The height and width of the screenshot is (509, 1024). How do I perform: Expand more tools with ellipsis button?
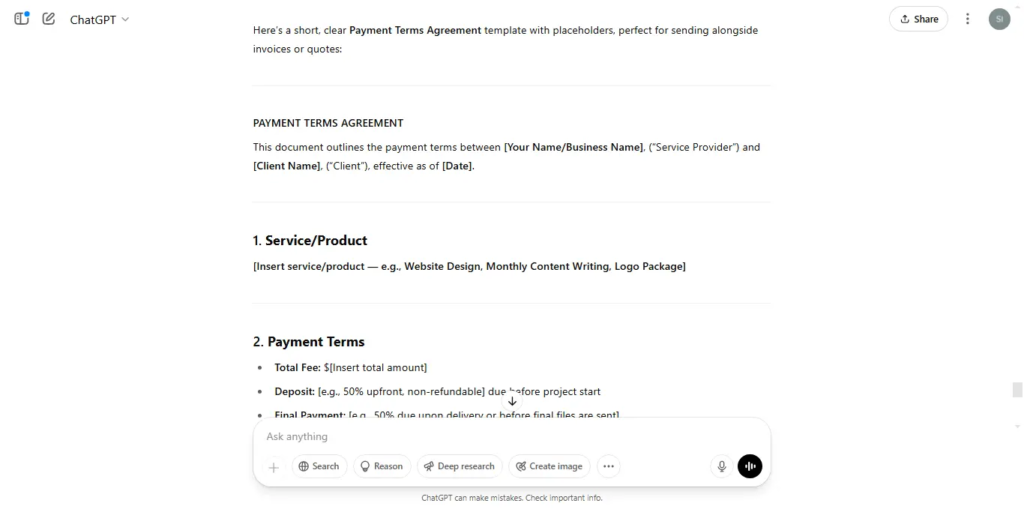(609, 467)
